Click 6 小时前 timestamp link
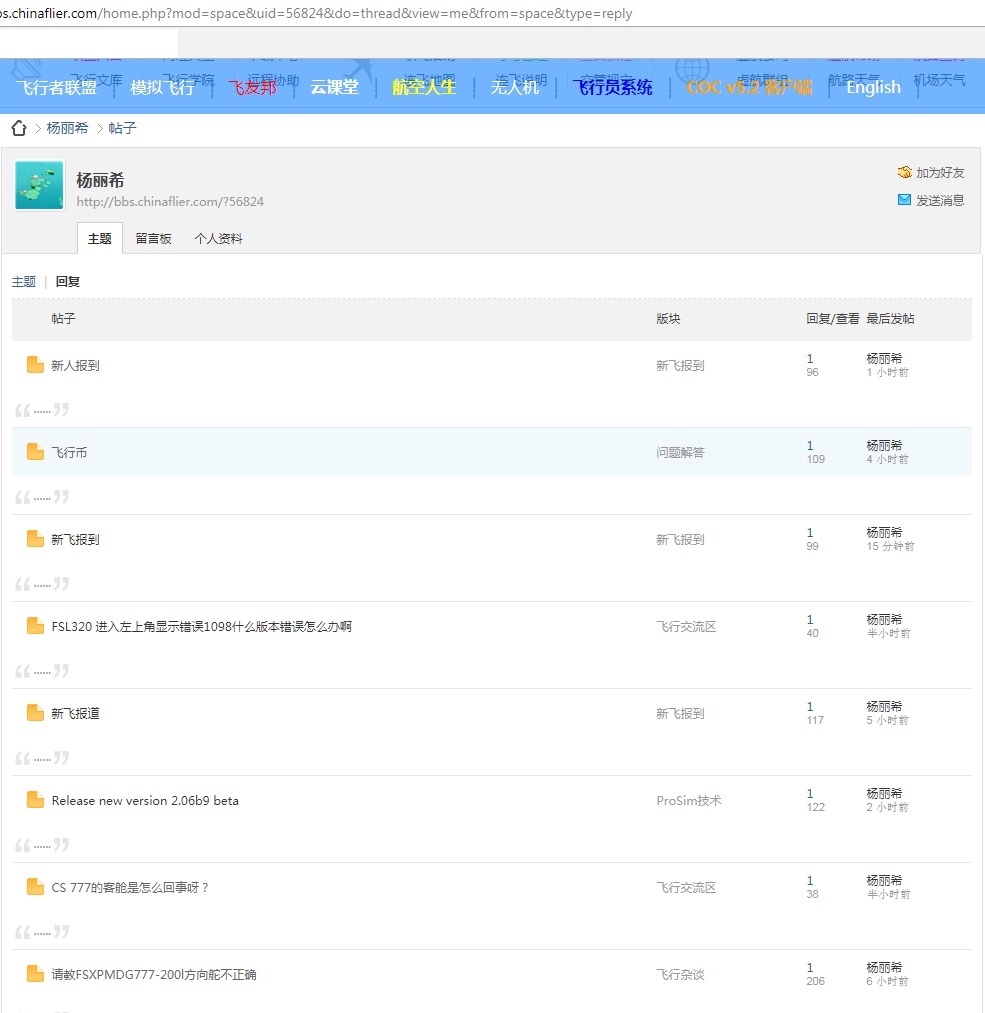Screen dimensions: 985x1013 887,981
